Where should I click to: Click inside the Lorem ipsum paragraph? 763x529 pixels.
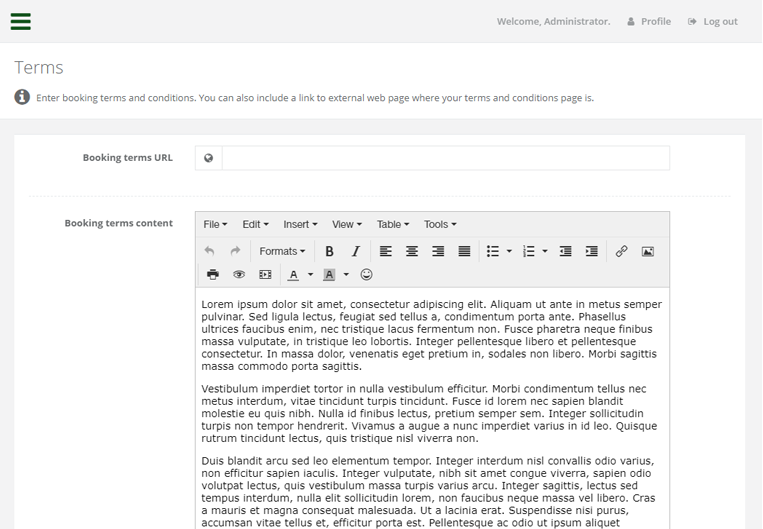tap(432, 335)
